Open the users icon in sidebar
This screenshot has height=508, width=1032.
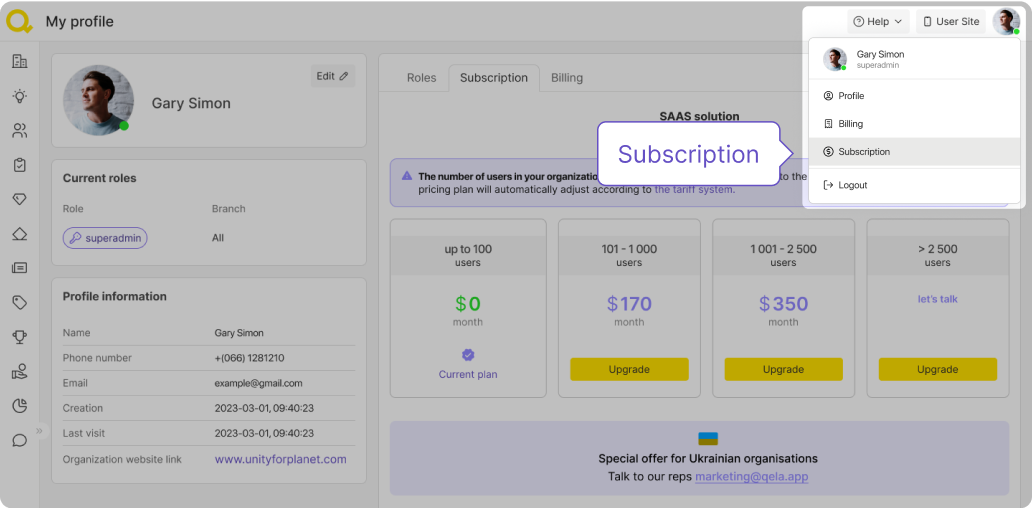[19, 130]
